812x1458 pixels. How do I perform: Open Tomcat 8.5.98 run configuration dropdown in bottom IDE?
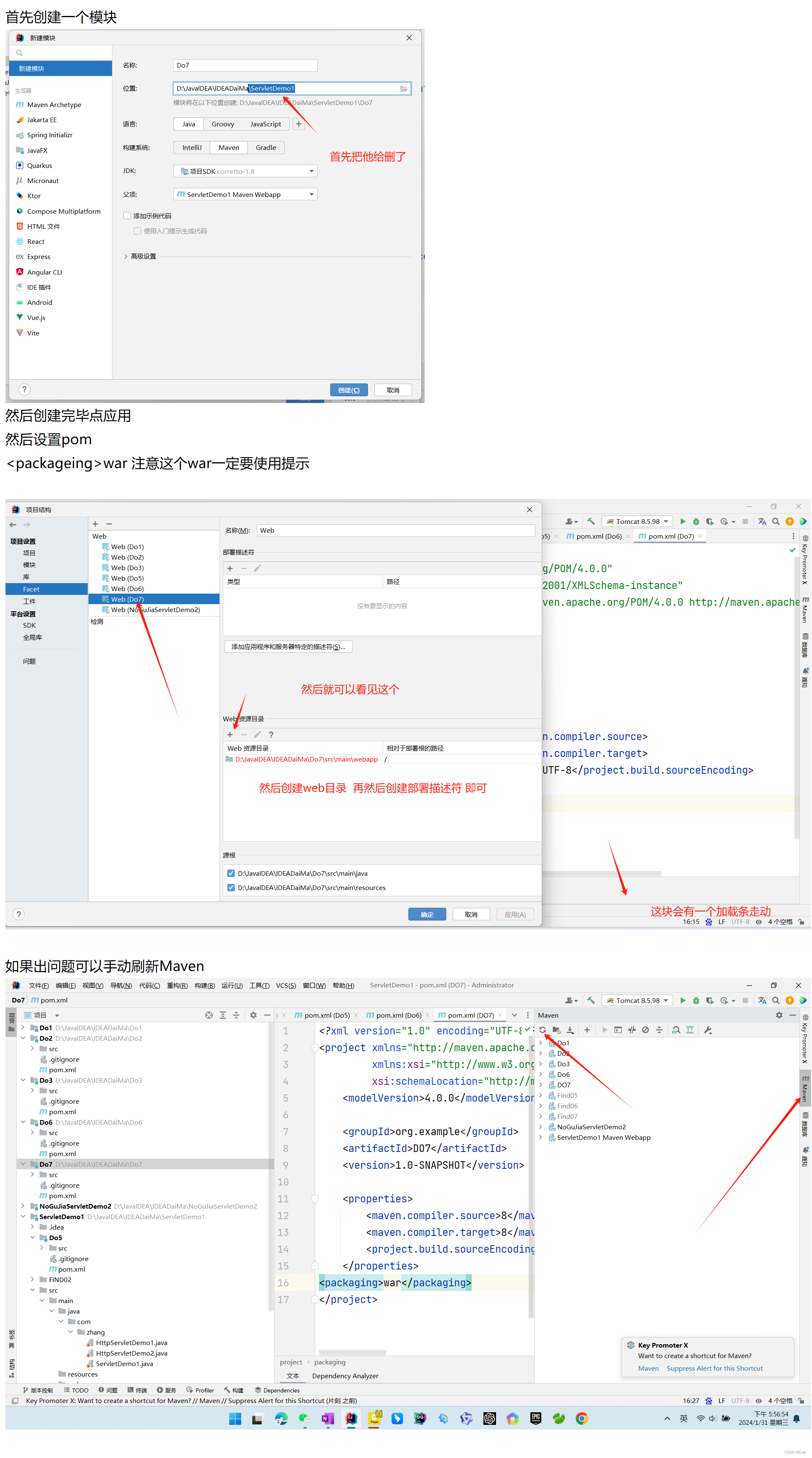click(x=637, y=1001)
